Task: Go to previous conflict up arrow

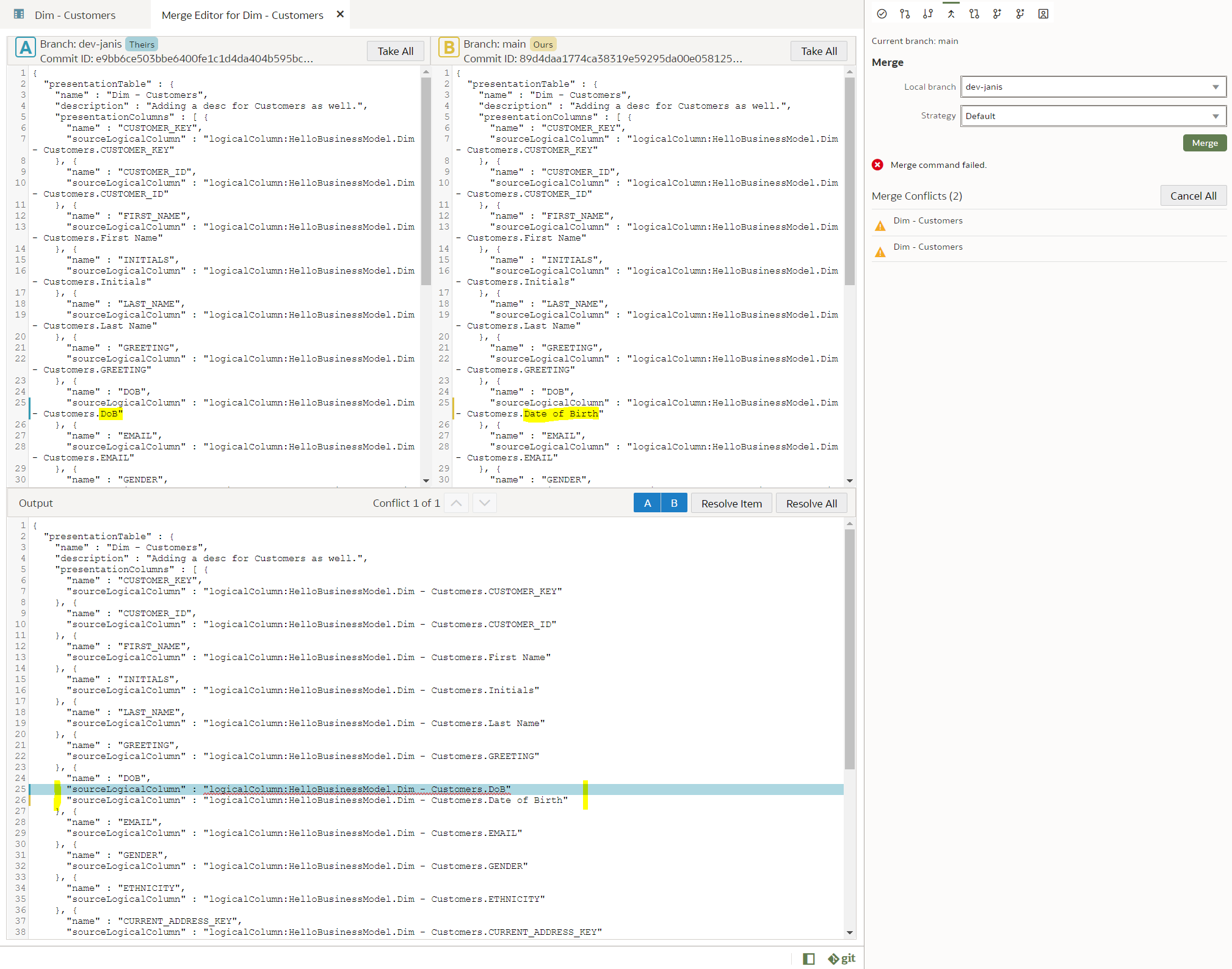Action: coord(456,503)
